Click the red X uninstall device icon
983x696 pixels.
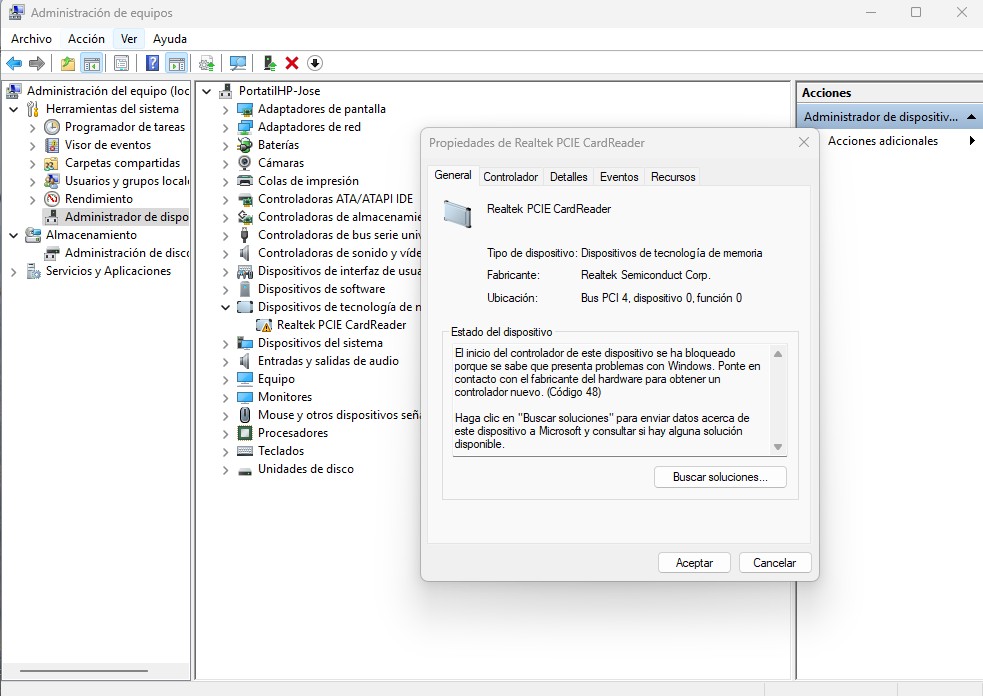[292, 63]
